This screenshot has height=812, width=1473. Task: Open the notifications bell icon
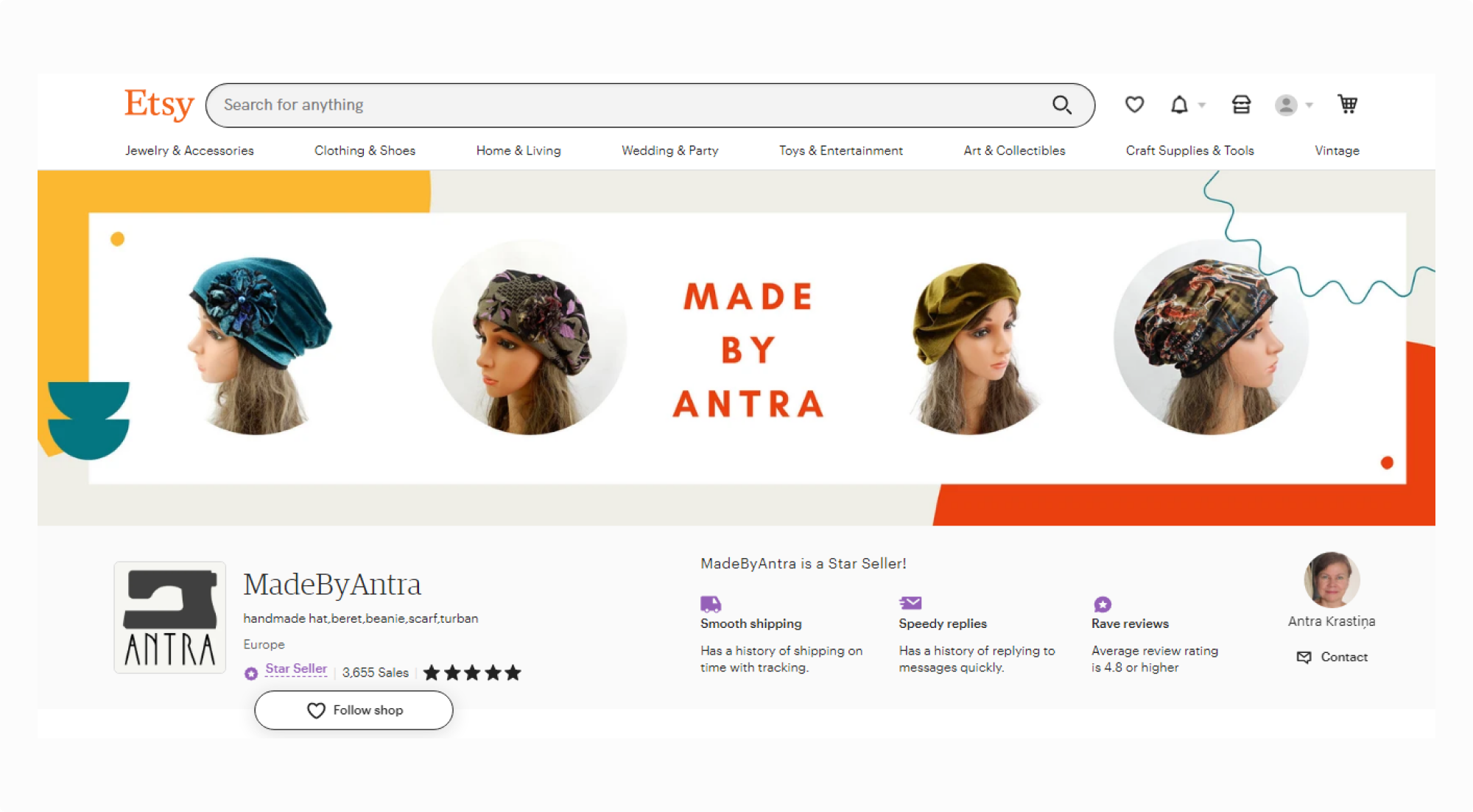point(1179,105)
